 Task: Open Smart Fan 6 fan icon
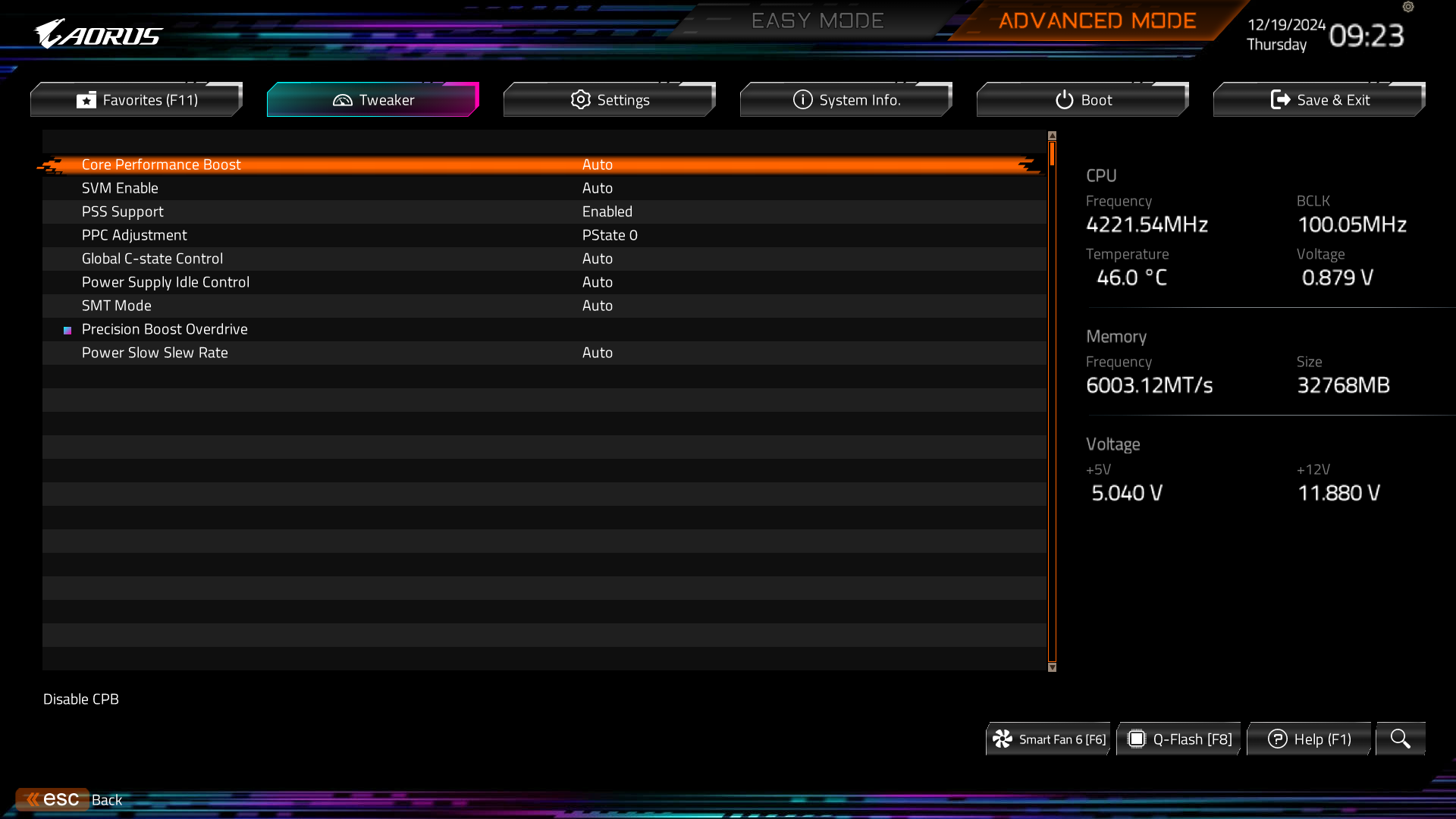1003,739
